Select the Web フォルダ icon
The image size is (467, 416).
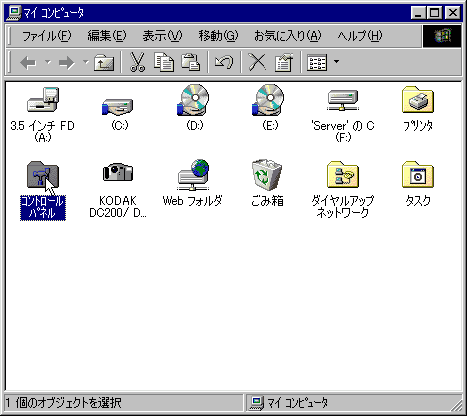tap(193, 175)
